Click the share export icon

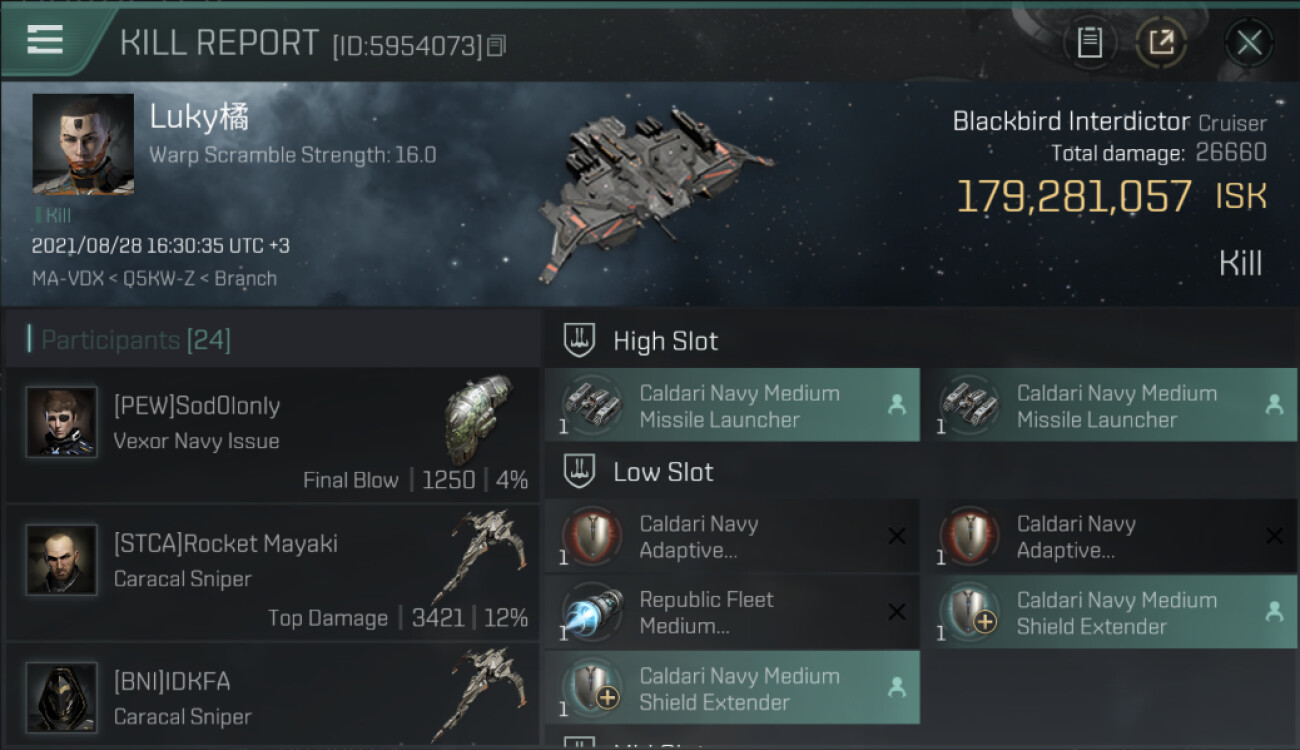click(x=1161, y=42)
